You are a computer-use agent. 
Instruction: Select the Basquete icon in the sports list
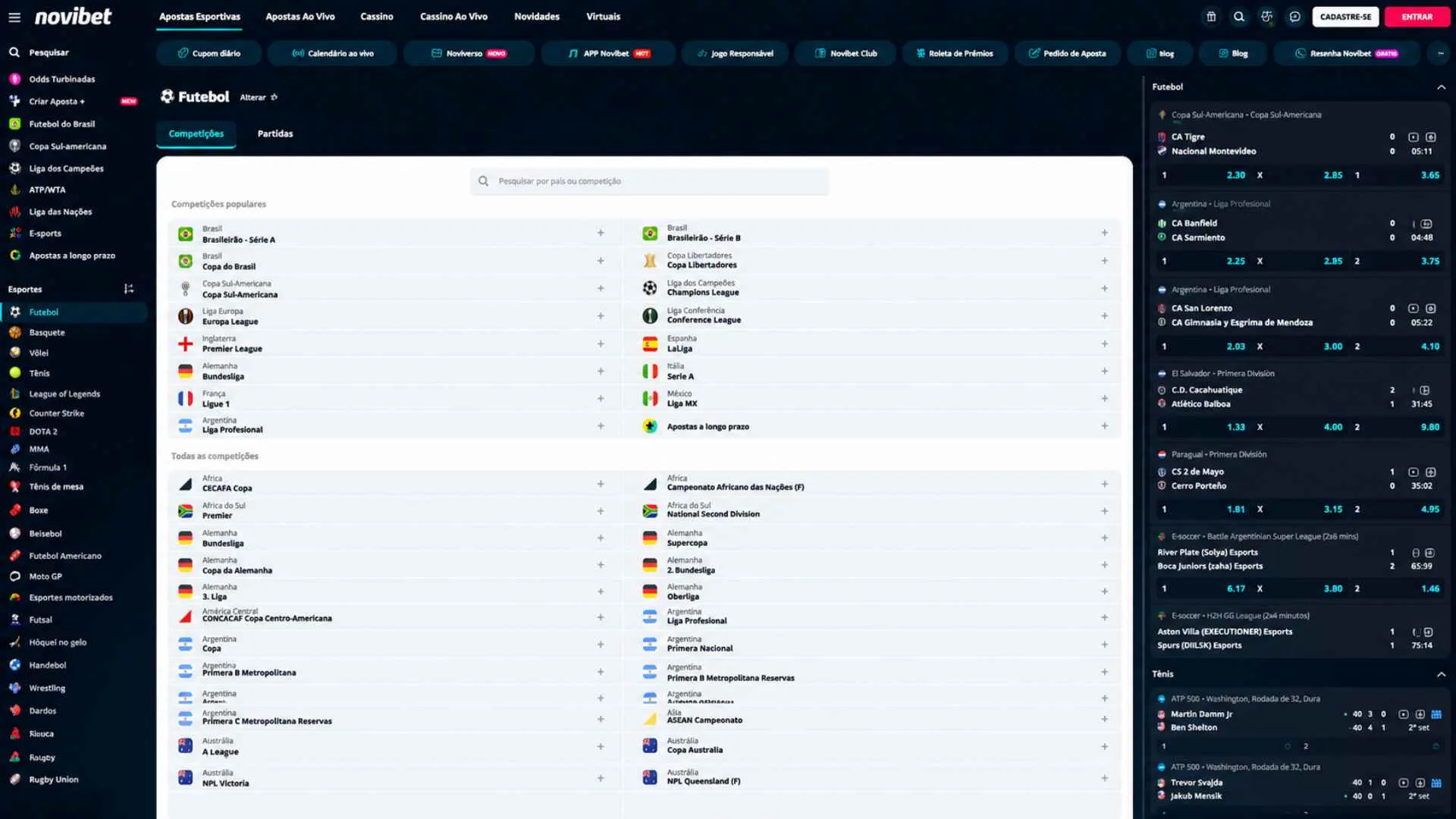[x=14, y=332]
